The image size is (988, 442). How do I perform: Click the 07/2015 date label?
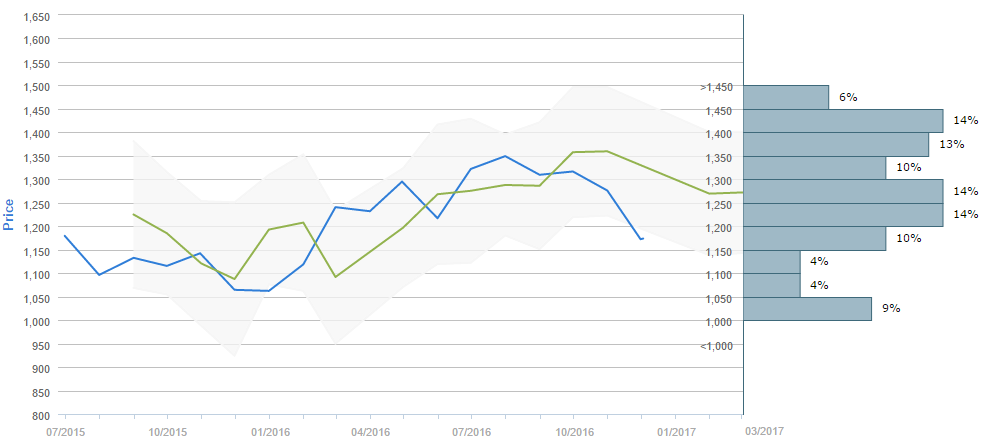click(x=64, y=431)
